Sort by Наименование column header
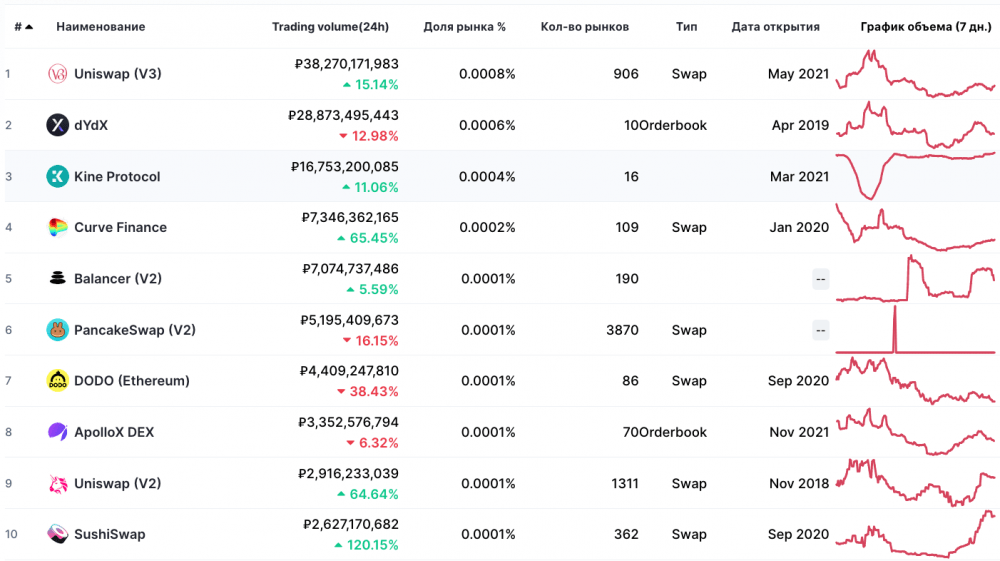The height and width of the screenshot is (561, 1000). pyautogui.click(x=101, y=27)
